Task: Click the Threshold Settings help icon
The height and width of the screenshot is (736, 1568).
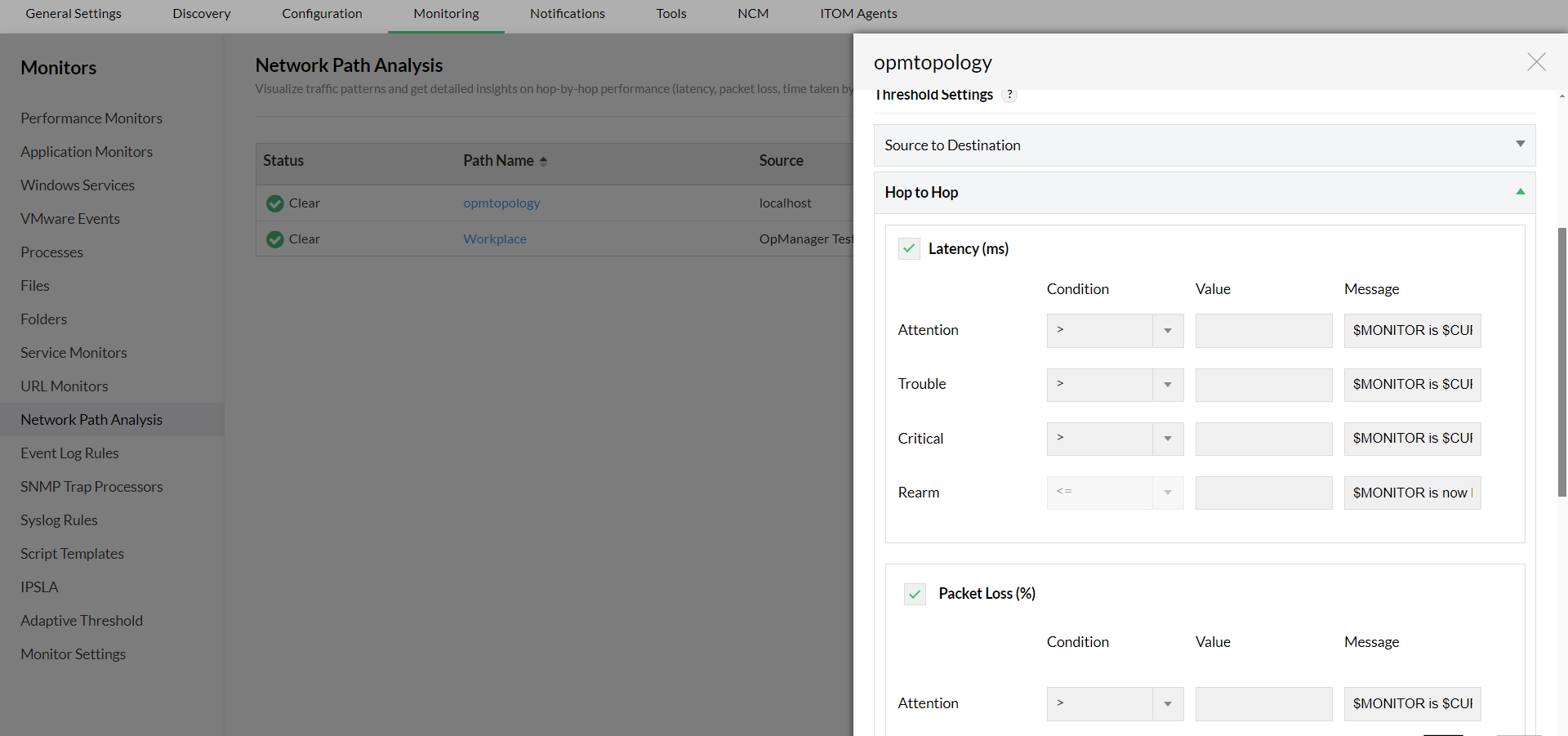Action: (1010, 95)
